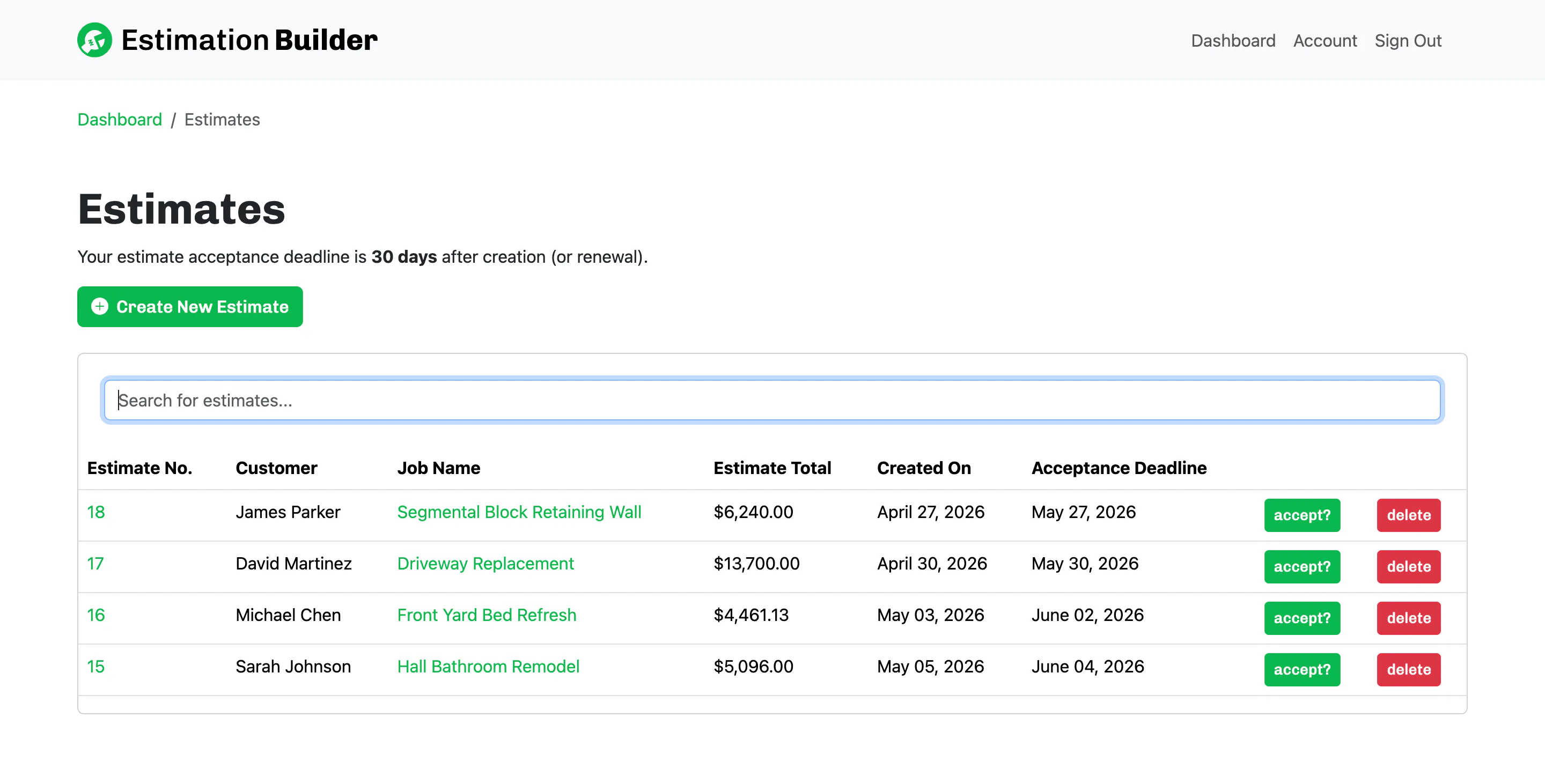Image resolution: width=1545 pixels, height=784 pixels.
Task: Select the $4,461.13 estimate total
Action: [752, 615]
